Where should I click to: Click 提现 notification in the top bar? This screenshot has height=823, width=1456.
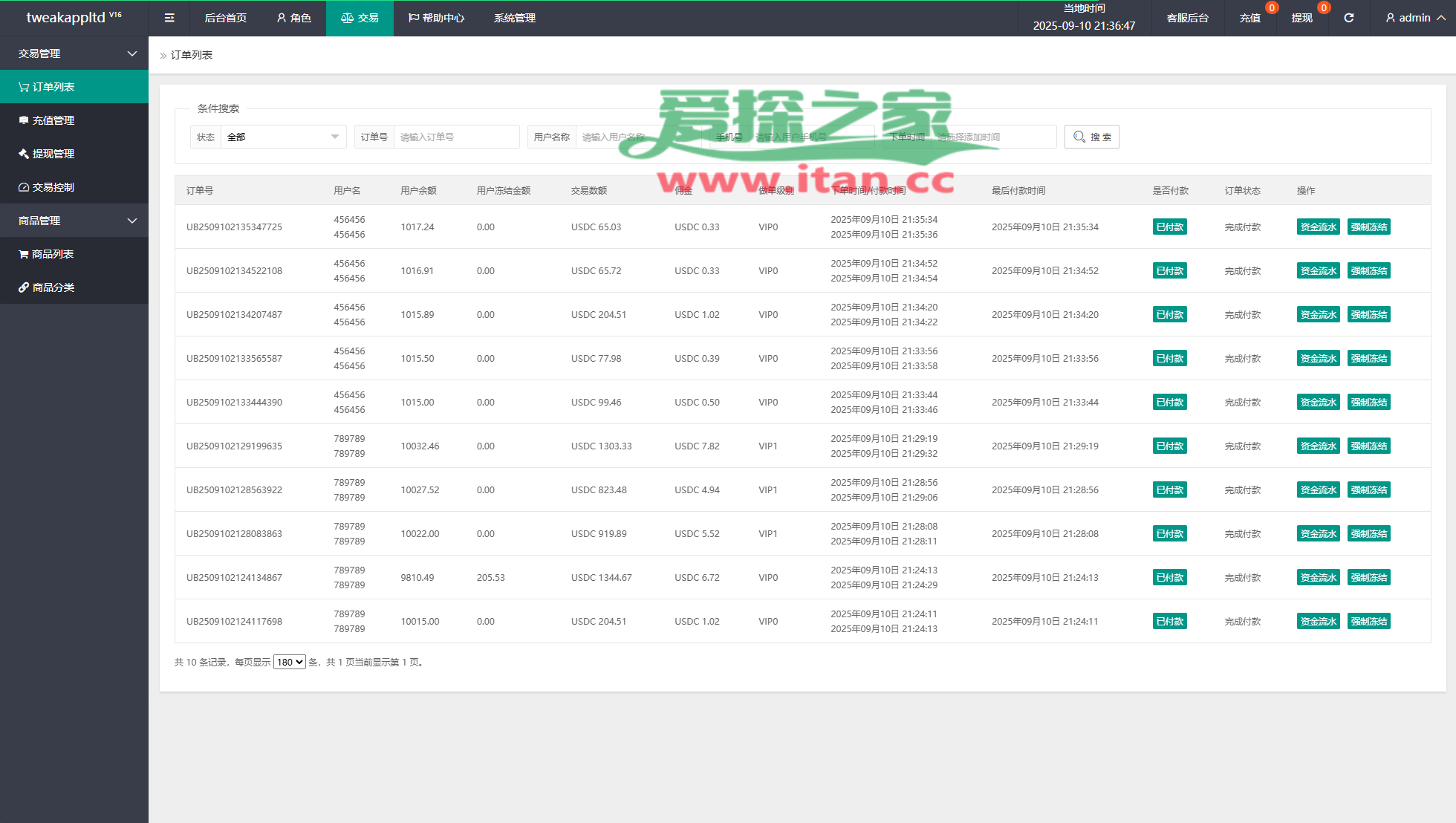point(1301,18)
